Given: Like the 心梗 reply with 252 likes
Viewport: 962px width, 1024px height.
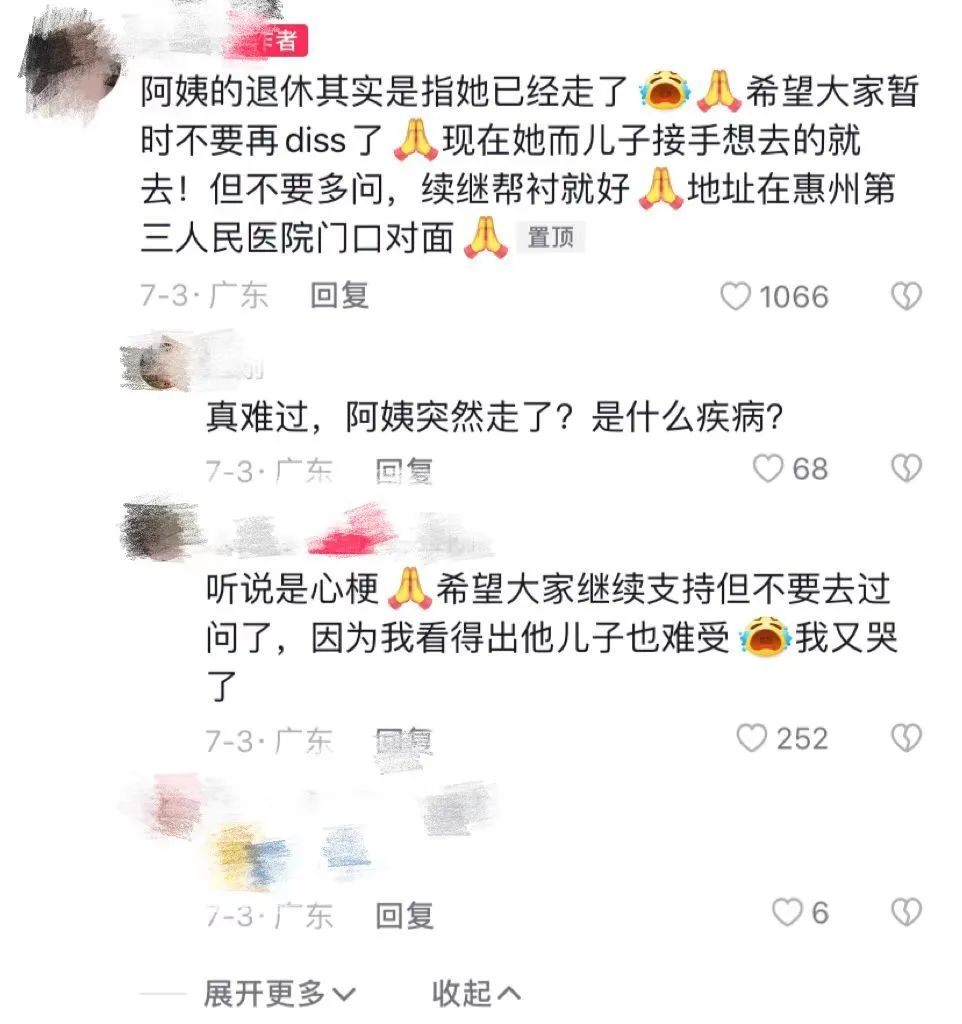Looking at the screenshot, I should (x=752, y=739).
